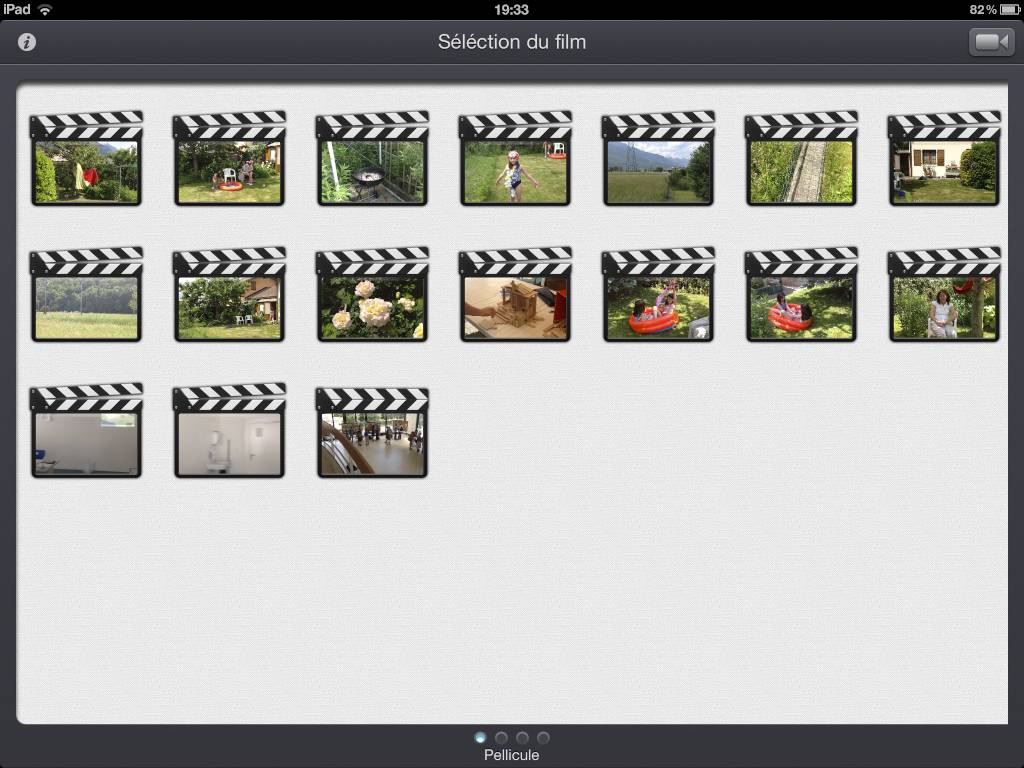The height and width of the screenshot is (768, 1024).
Task: Select the second page indicator dot
Action: pyautogui.click(x=502, y=738)
